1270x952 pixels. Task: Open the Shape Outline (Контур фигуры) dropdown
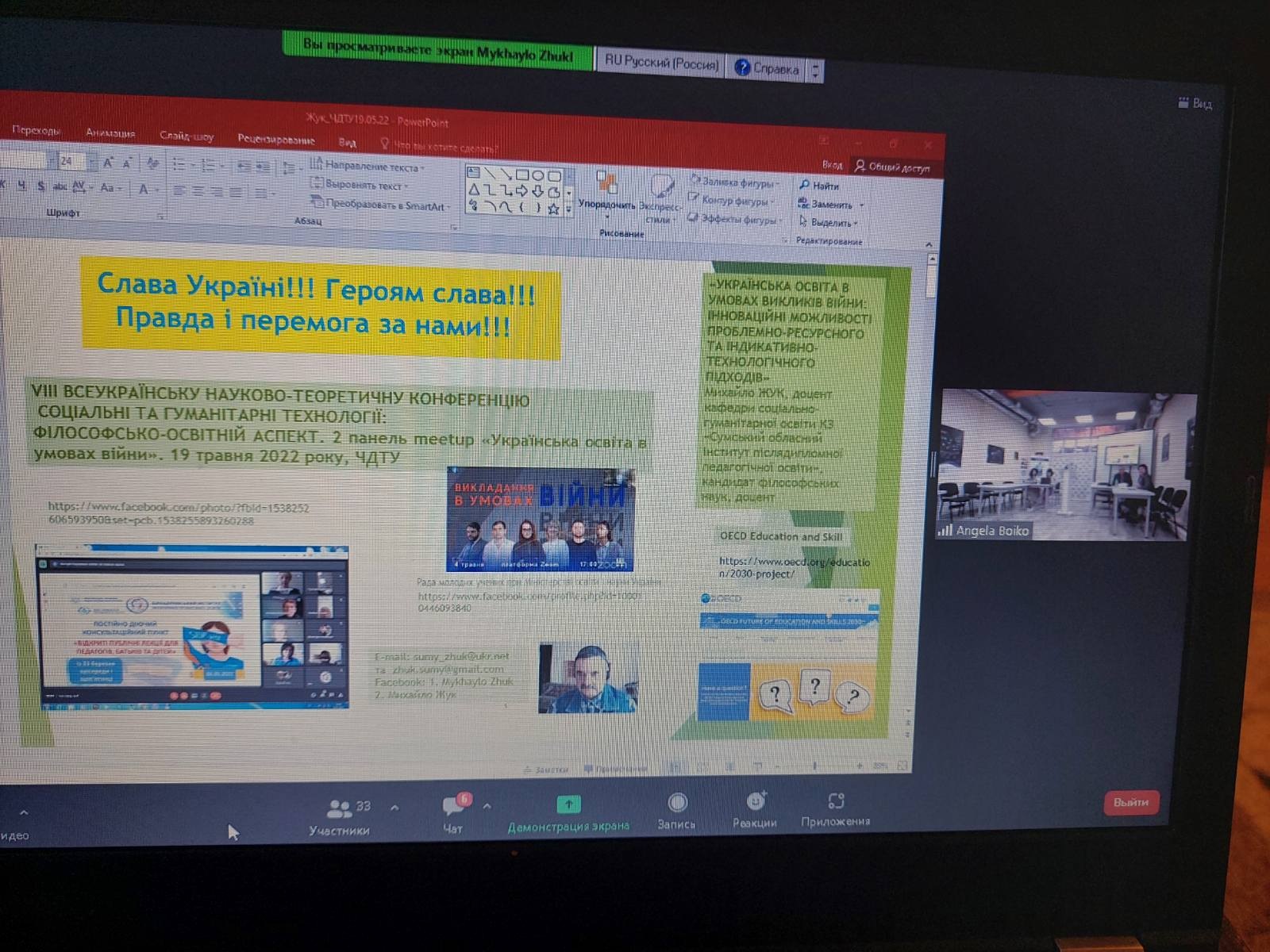pyautogui.click(x=733, y=201)
